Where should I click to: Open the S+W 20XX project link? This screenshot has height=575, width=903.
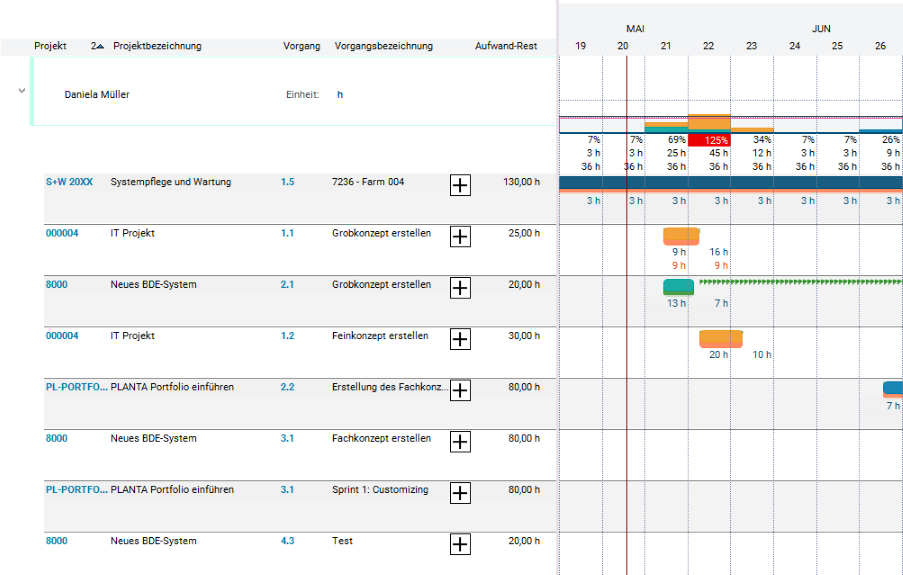point(69,182)
